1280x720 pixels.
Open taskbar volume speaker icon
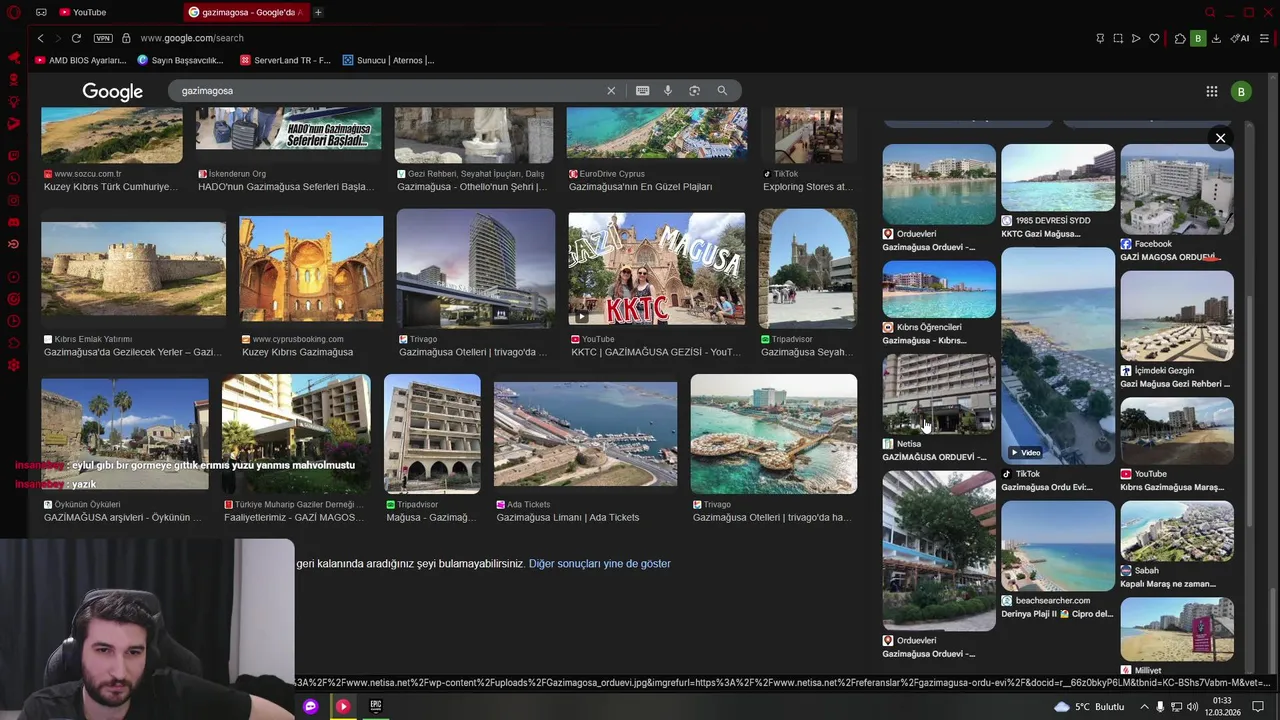click(x=1192, y=706)
